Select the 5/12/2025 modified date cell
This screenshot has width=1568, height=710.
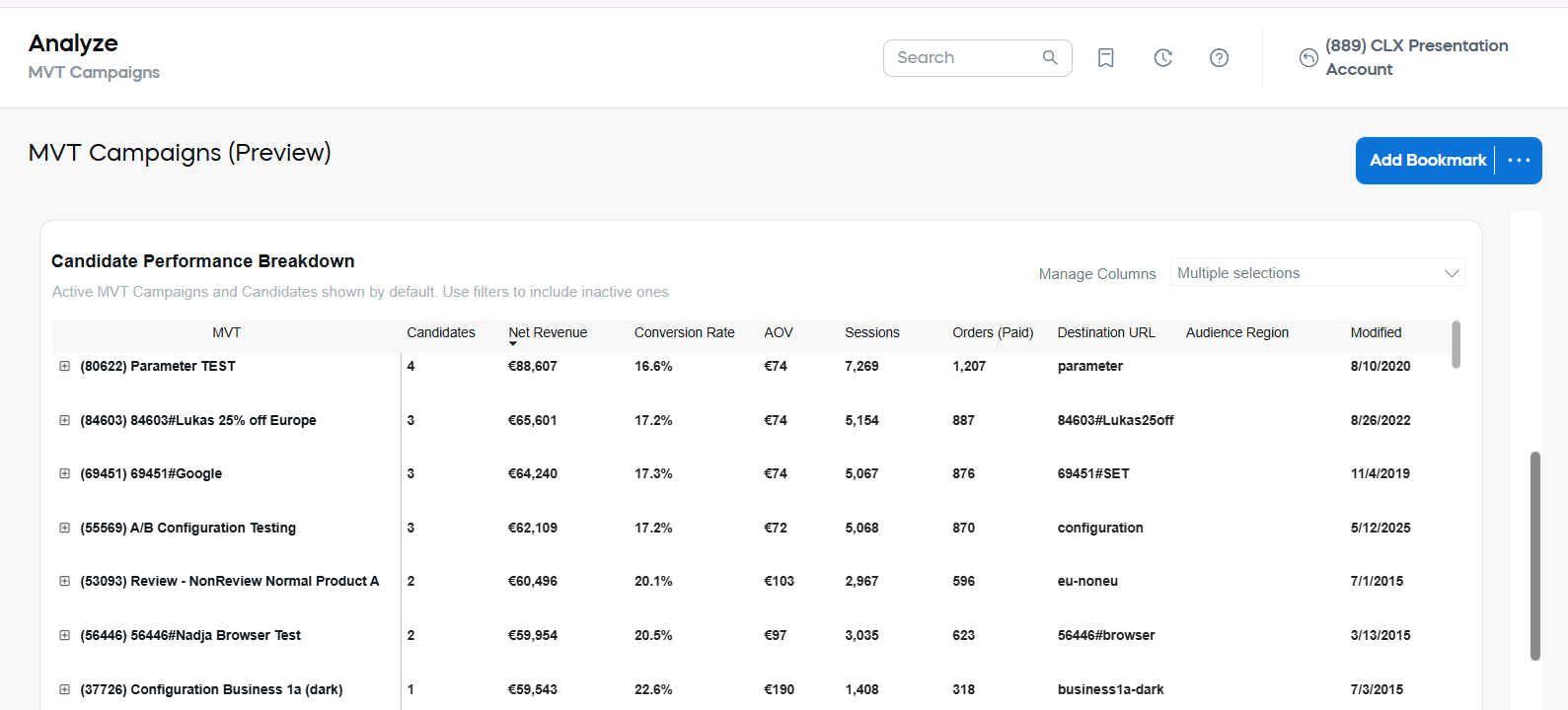pyautogui.click(x=1381, y=528)
